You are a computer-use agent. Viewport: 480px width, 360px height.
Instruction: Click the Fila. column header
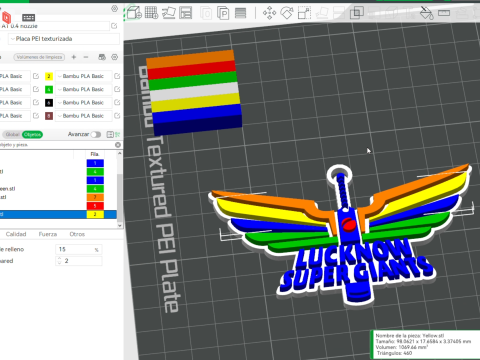pos(95,154)
